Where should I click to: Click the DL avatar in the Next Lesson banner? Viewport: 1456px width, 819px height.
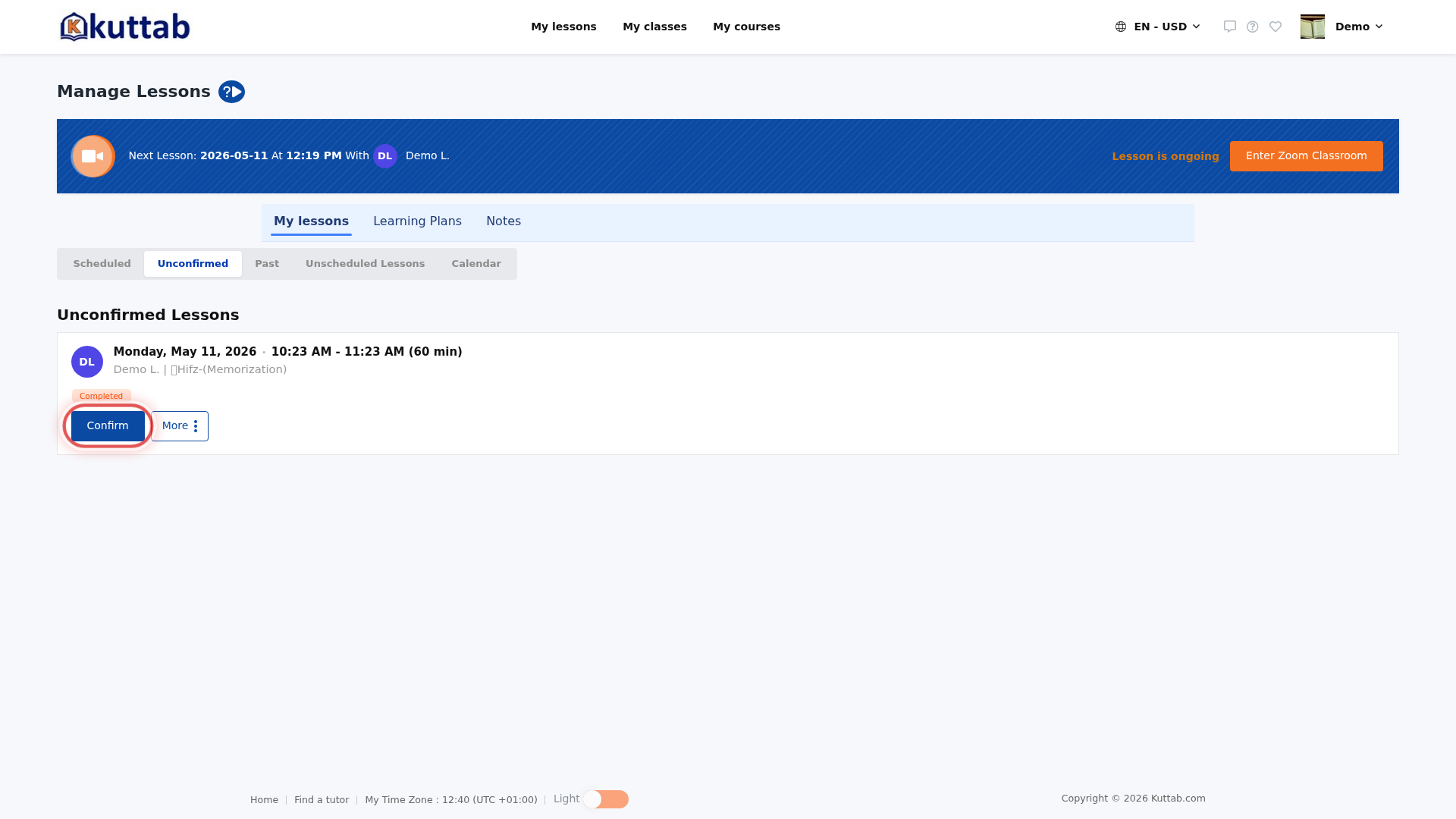tap(385, 156)
